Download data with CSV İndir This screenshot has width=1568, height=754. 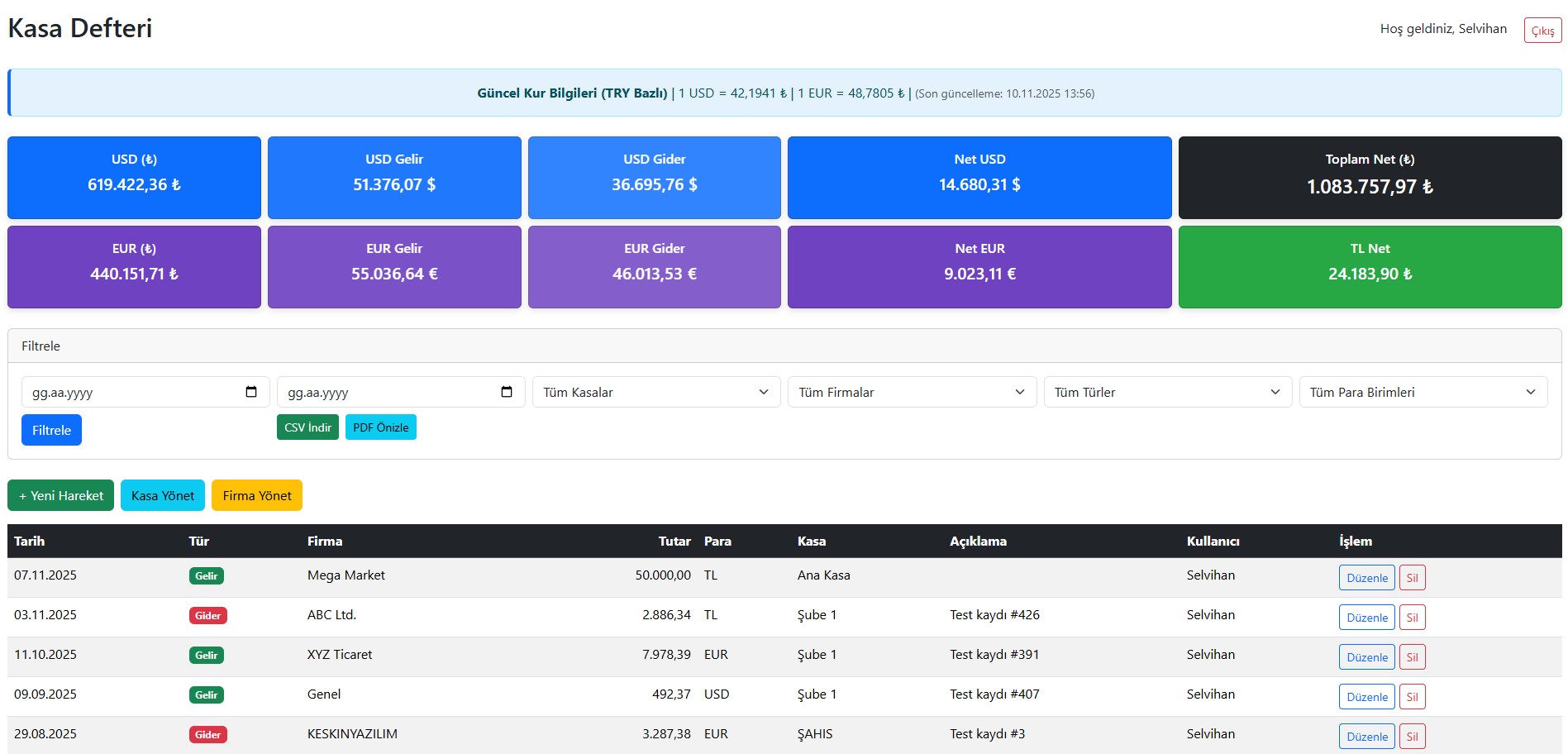[307, 427]
